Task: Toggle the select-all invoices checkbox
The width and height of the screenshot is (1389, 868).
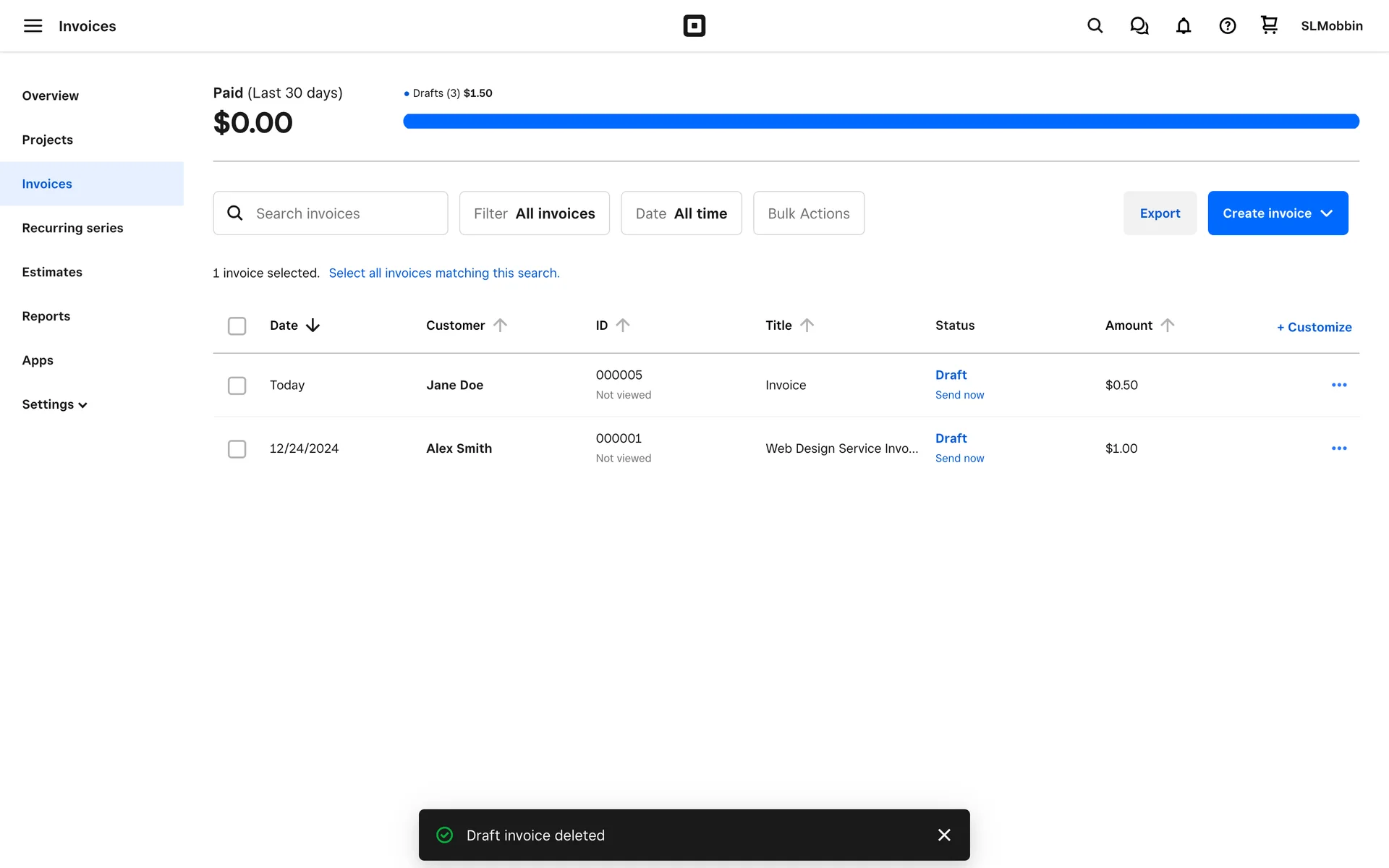Action: [237, 326]
